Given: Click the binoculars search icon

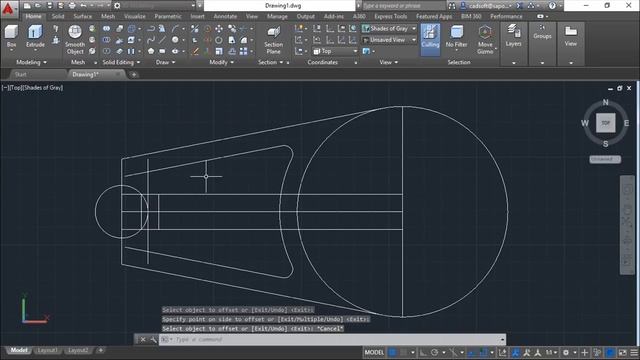Looking at the screenshot, I should click(x=452, y=6).
